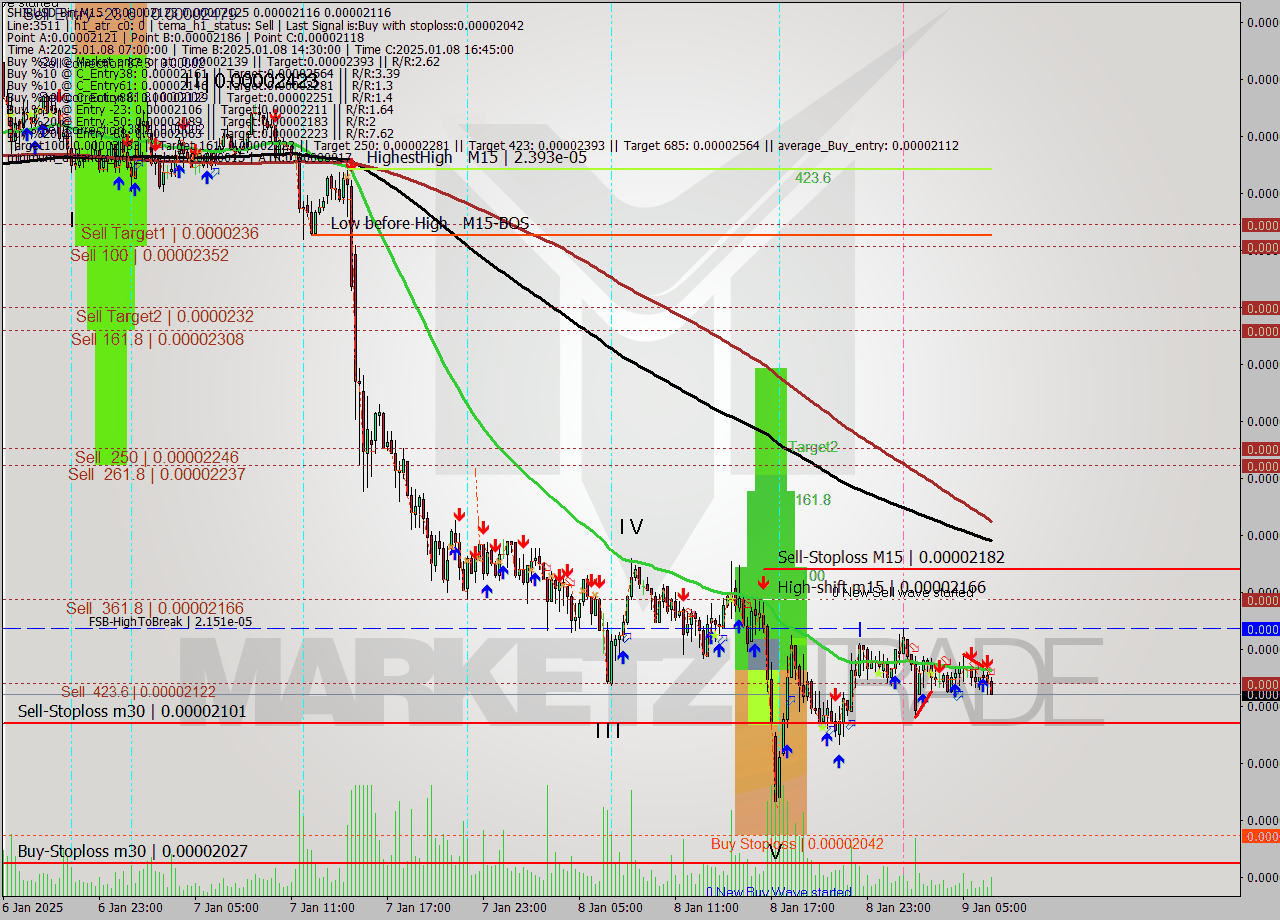Screen dimensions: 1280x920
Task: Click the '8 Jan 11:00' time label
Action: pos(706,908)
